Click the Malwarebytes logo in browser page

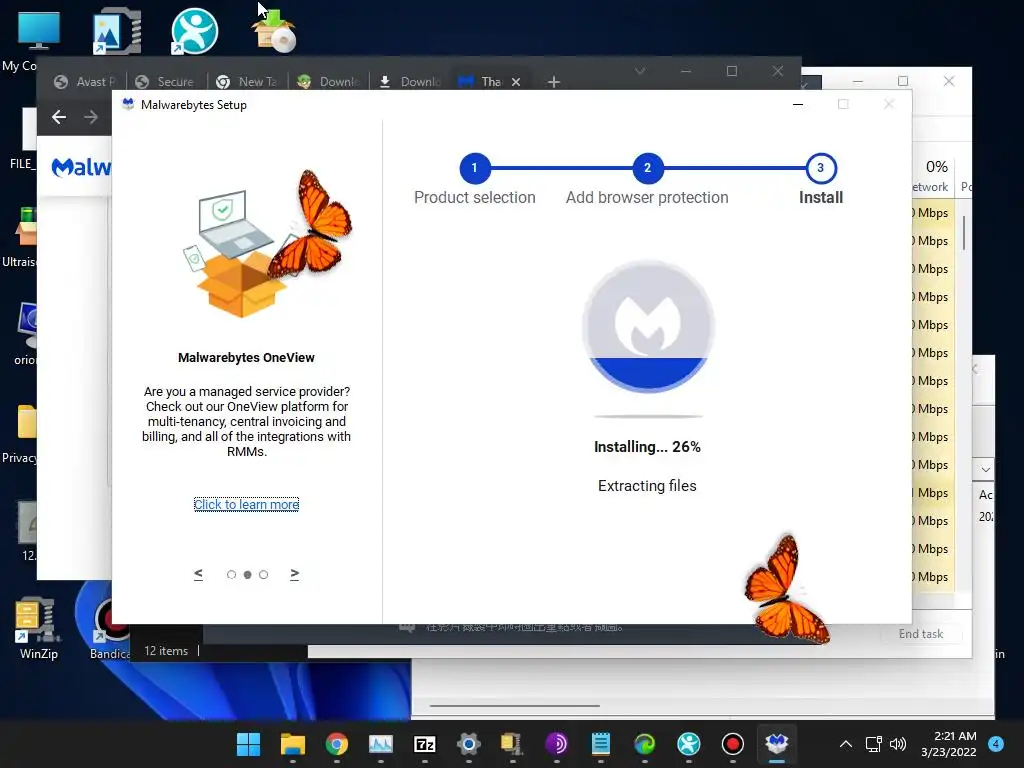(x=82, y=167)
